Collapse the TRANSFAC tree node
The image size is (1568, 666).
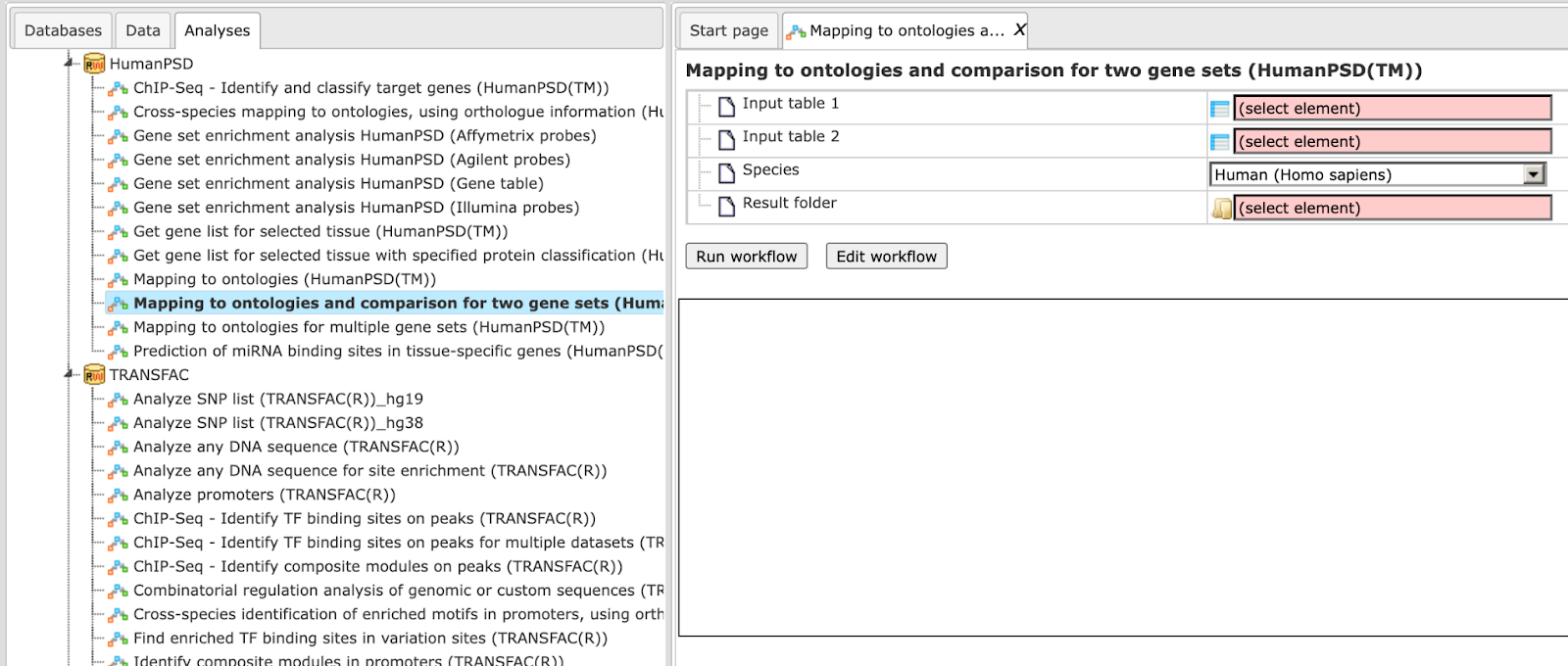click(69, 374)
